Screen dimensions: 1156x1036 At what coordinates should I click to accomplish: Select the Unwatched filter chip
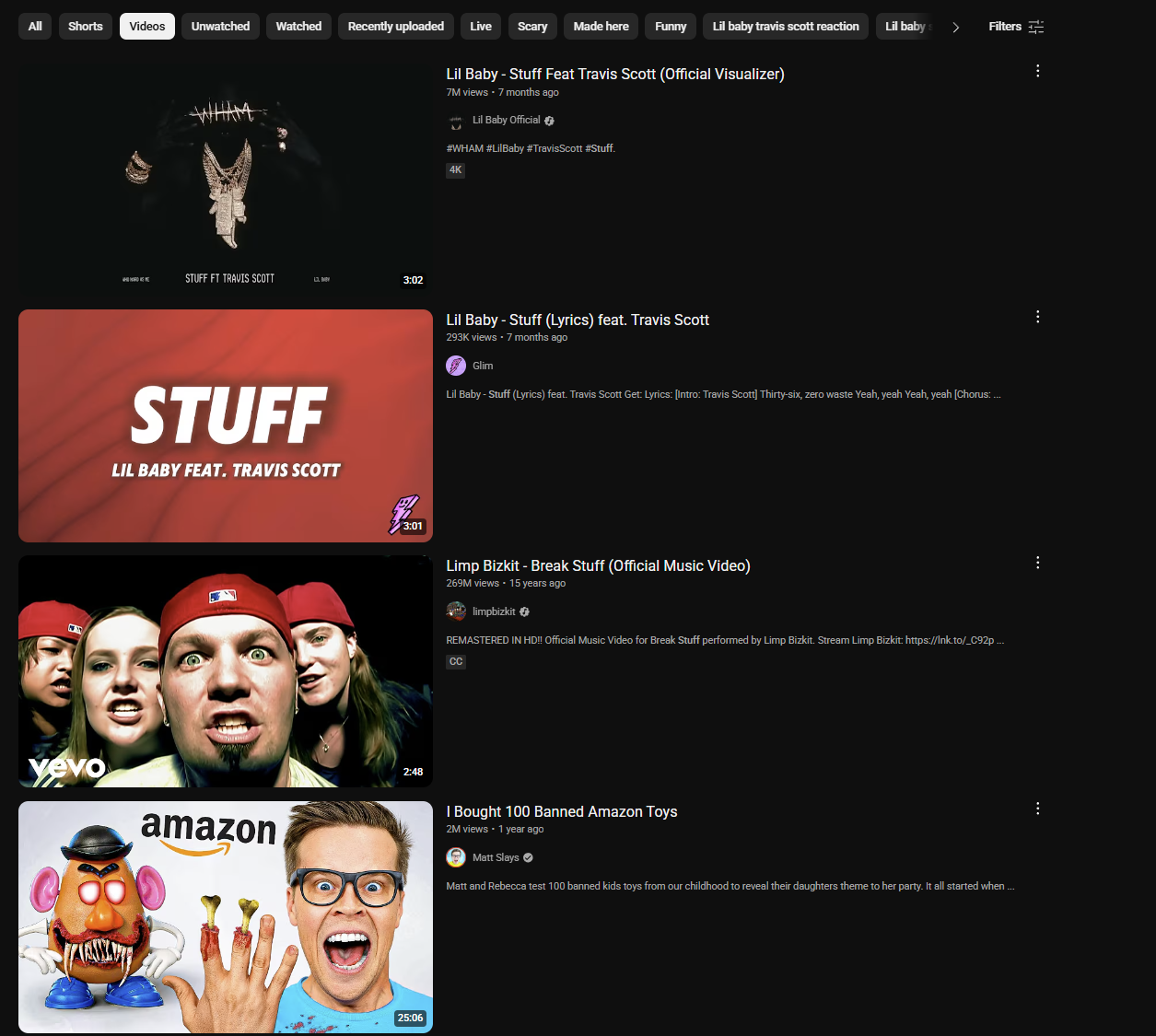221,27
